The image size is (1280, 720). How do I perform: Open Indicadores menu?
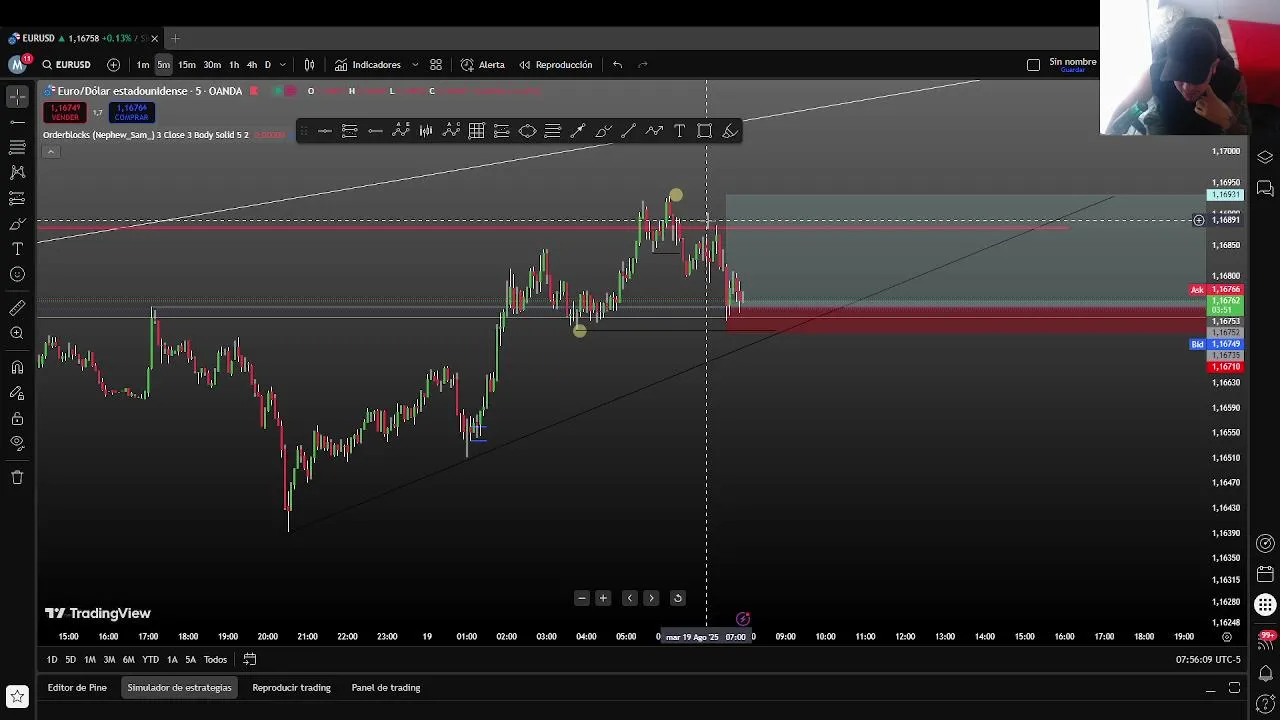368,65
